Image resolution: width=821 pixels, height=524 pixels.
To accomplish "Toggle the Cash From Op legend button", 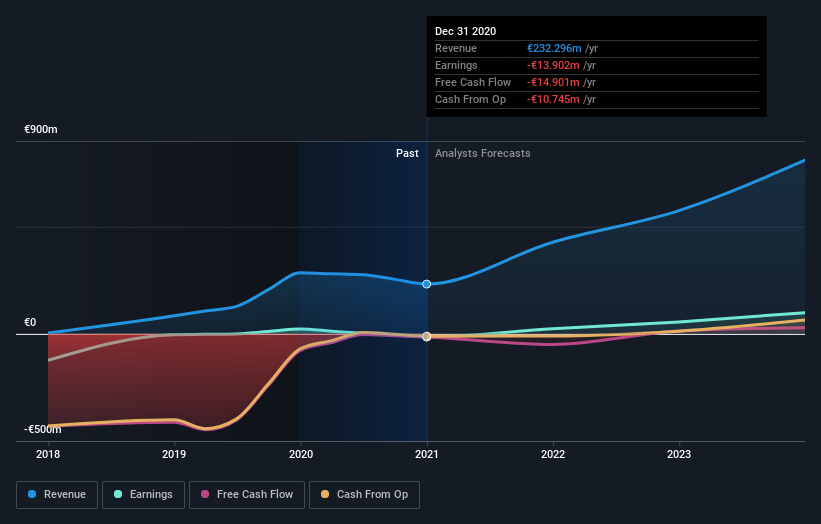I will (364, 495).
